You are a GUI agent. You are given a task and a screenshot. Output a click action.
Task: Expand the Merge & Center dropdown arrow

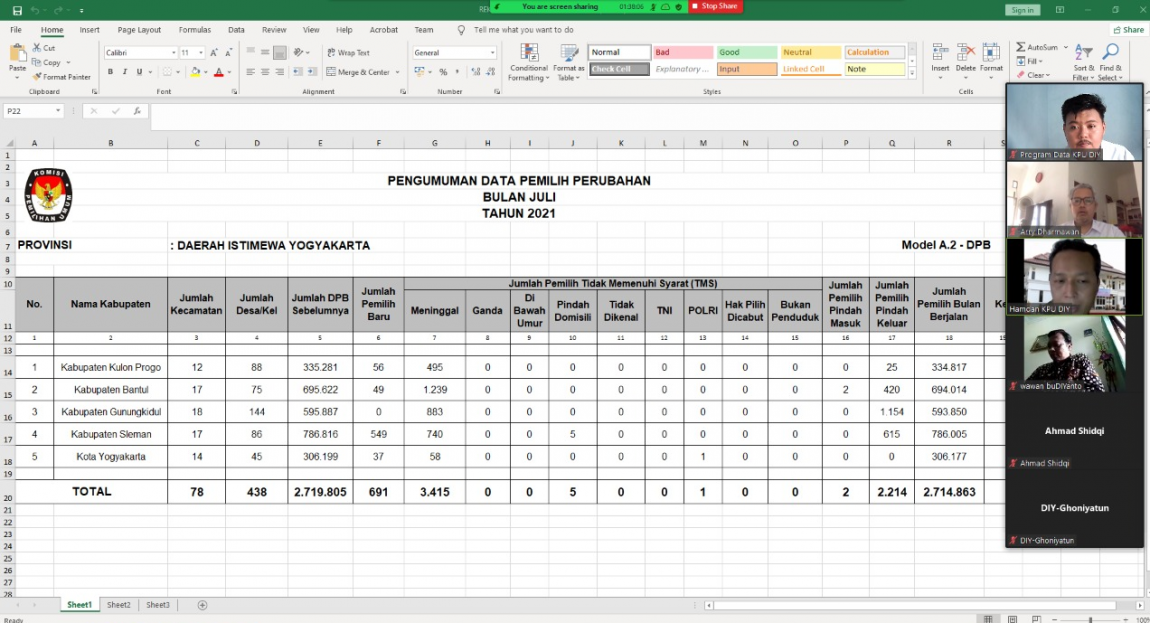pos(397,72)
